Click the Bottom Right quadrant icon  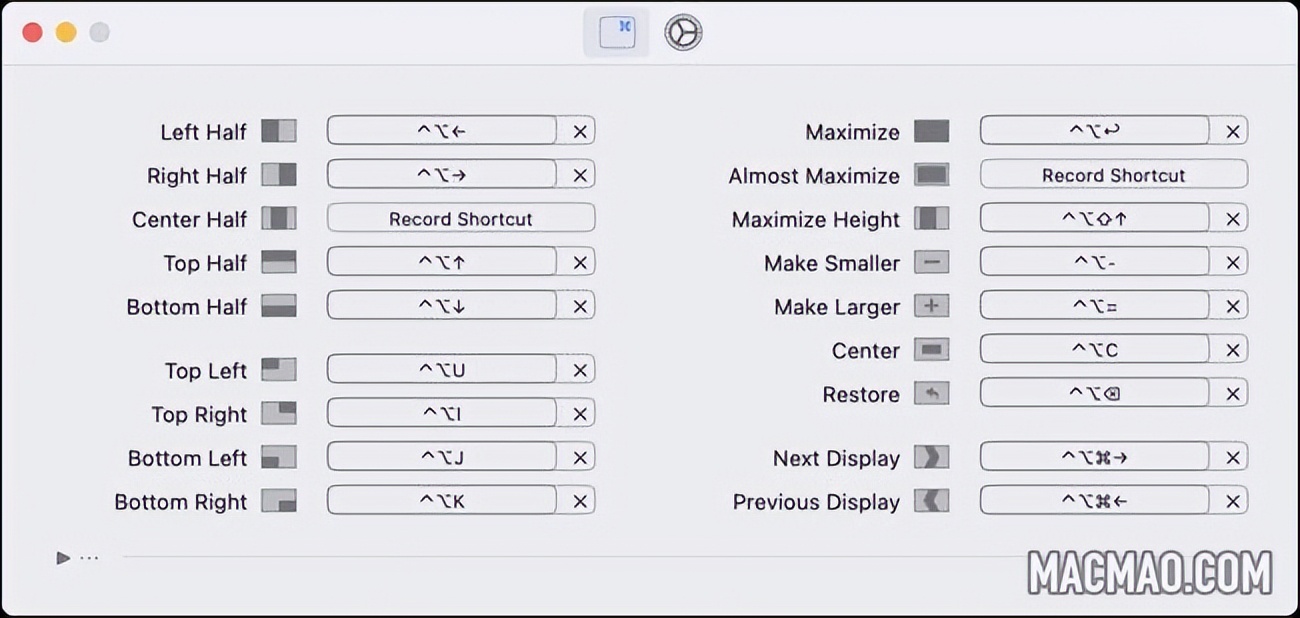pos(279,501)
